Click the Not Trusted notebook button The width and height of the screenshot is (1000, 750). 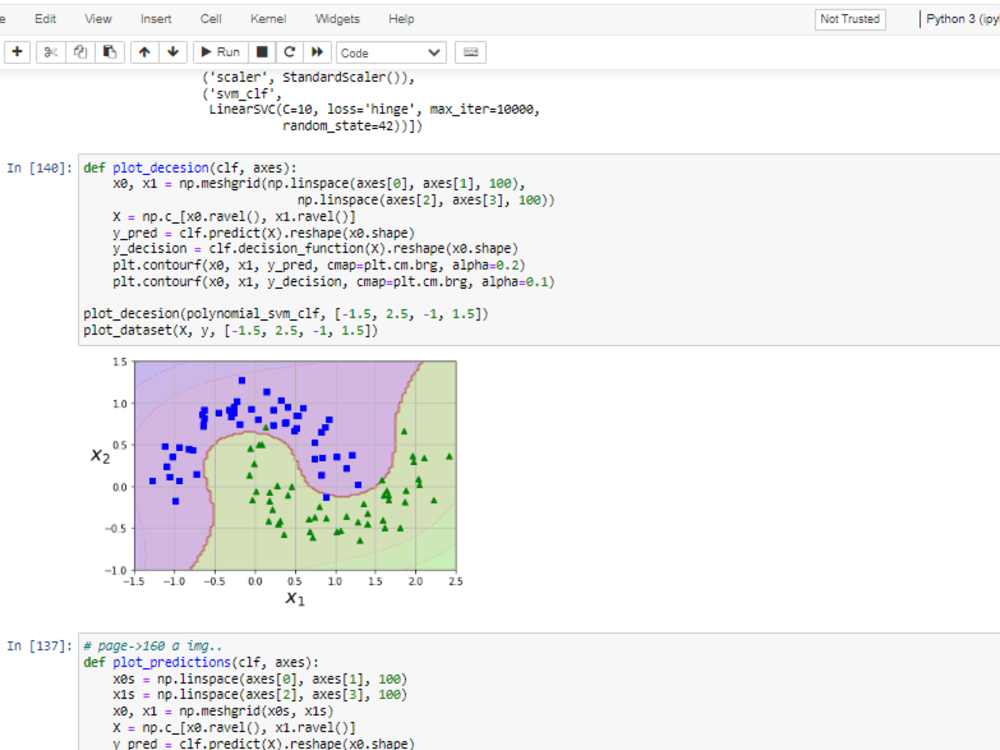pyautogui.click(x=850, y=19)
